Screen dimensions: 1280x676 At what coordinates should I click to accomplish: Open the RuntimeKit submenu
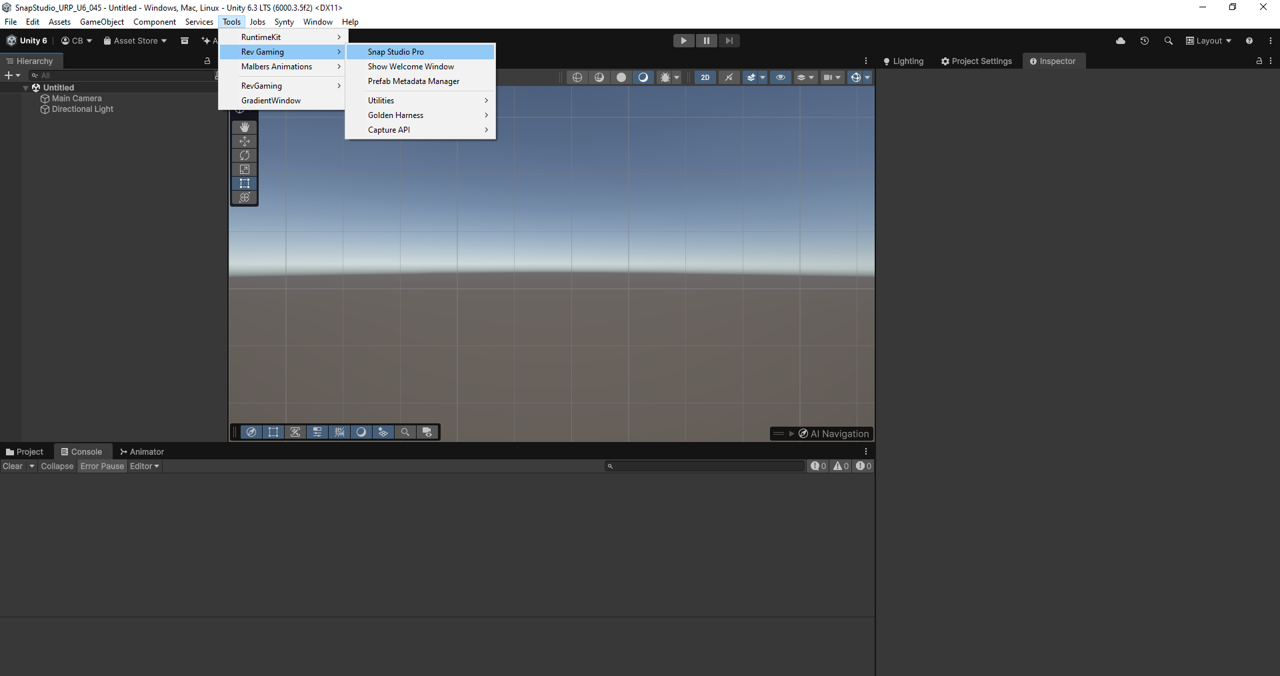283,37
